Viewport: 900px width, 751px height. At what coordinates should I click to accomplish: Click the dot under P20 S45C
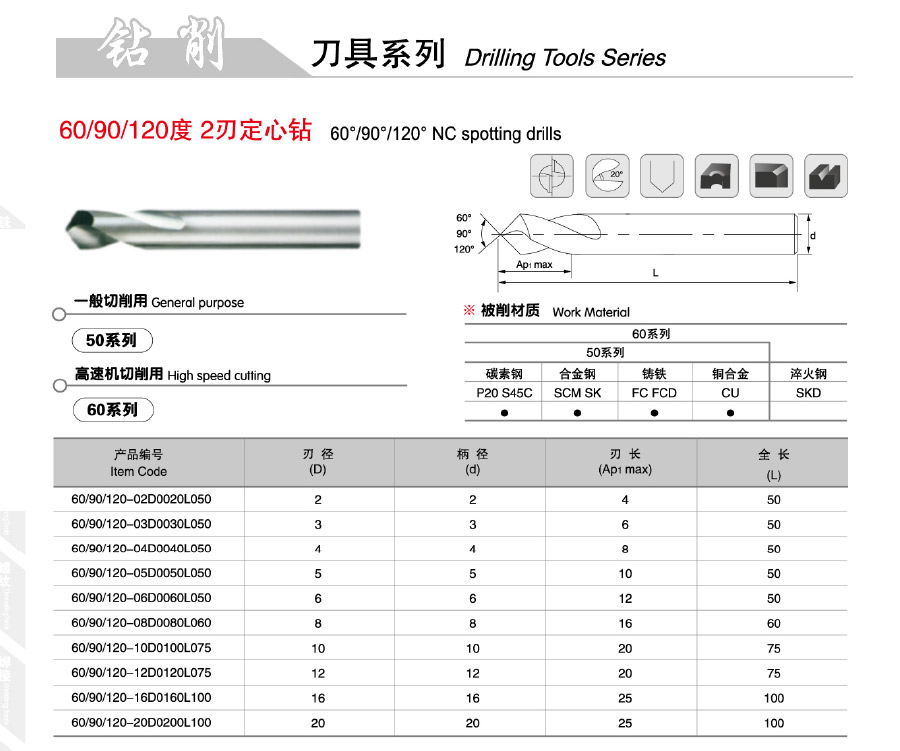point(504,412)
